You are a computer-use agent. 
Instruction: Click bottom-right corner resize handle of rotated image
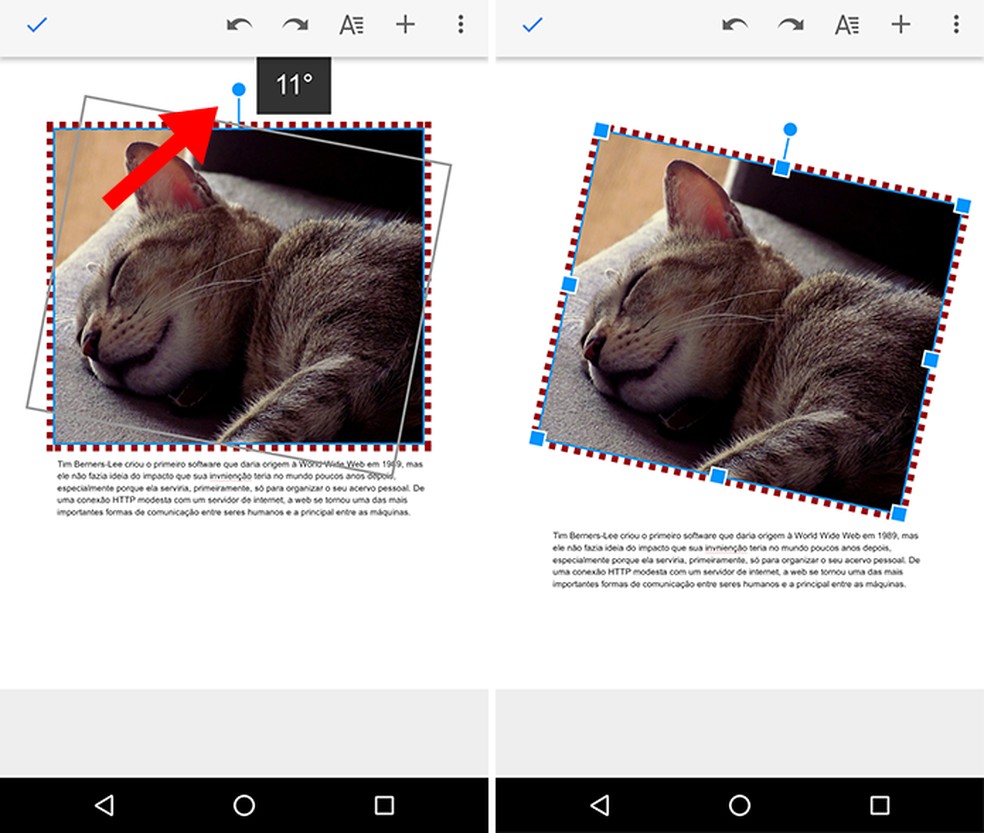click(899, 513)
